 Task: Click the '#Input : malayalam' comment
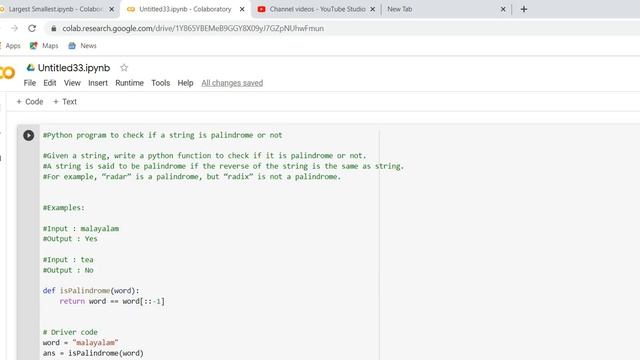[81, 229]
